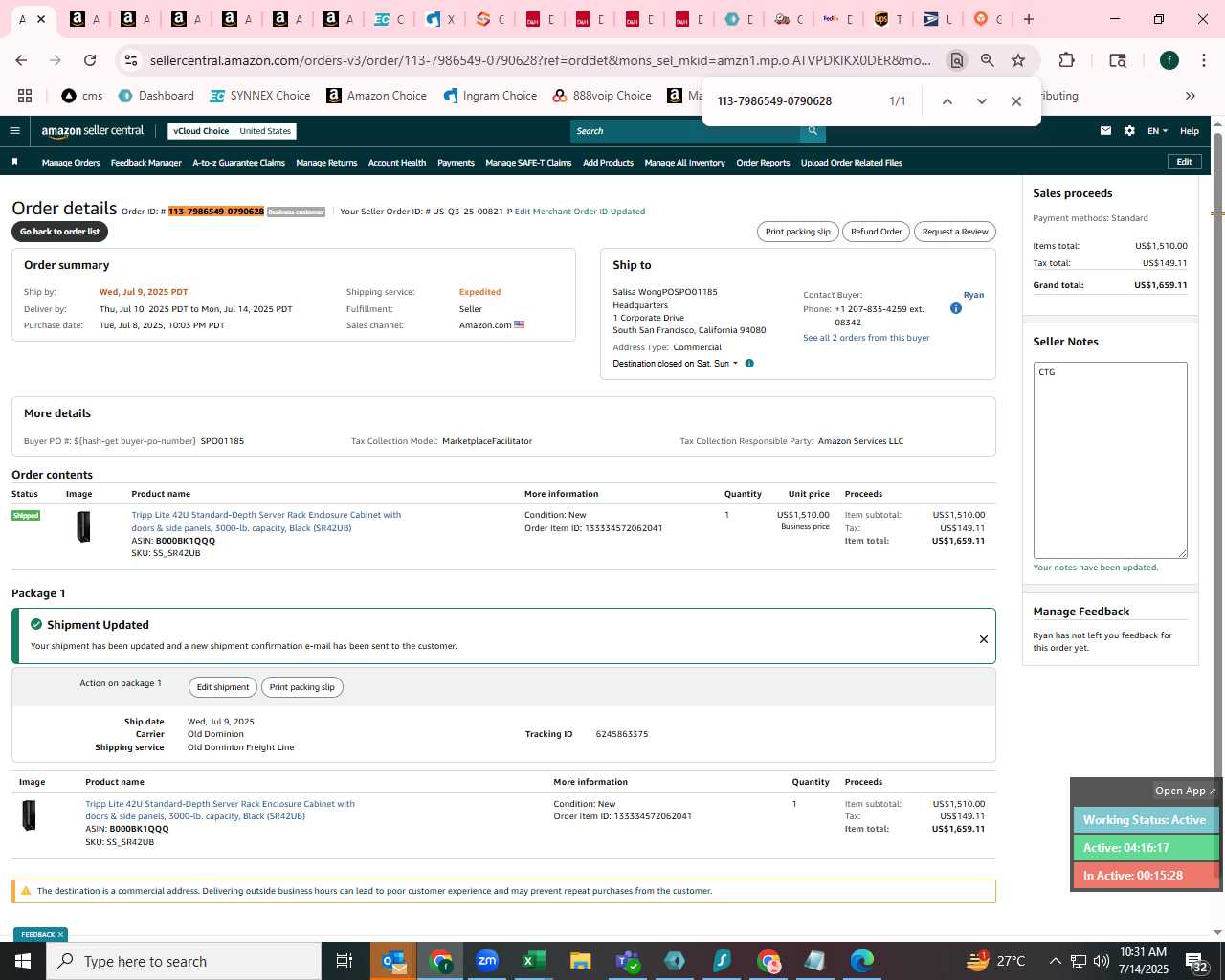The width and height of the screenshot is (1225, 980).
Task: Expand destination closed on Sat, Sun dropdown
Action: coord(676,364)
